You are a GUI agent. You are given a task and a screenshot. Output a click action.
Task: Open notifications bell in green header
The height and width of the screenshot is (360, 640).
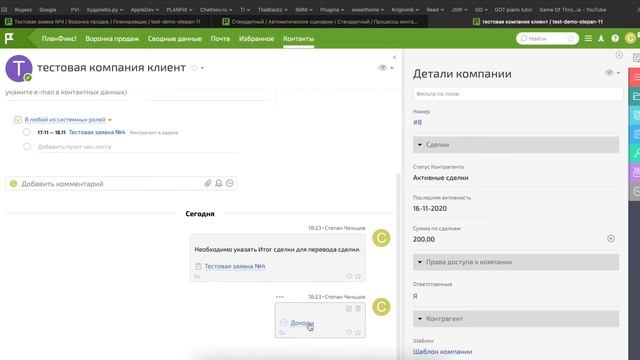[x=601, y=38]
